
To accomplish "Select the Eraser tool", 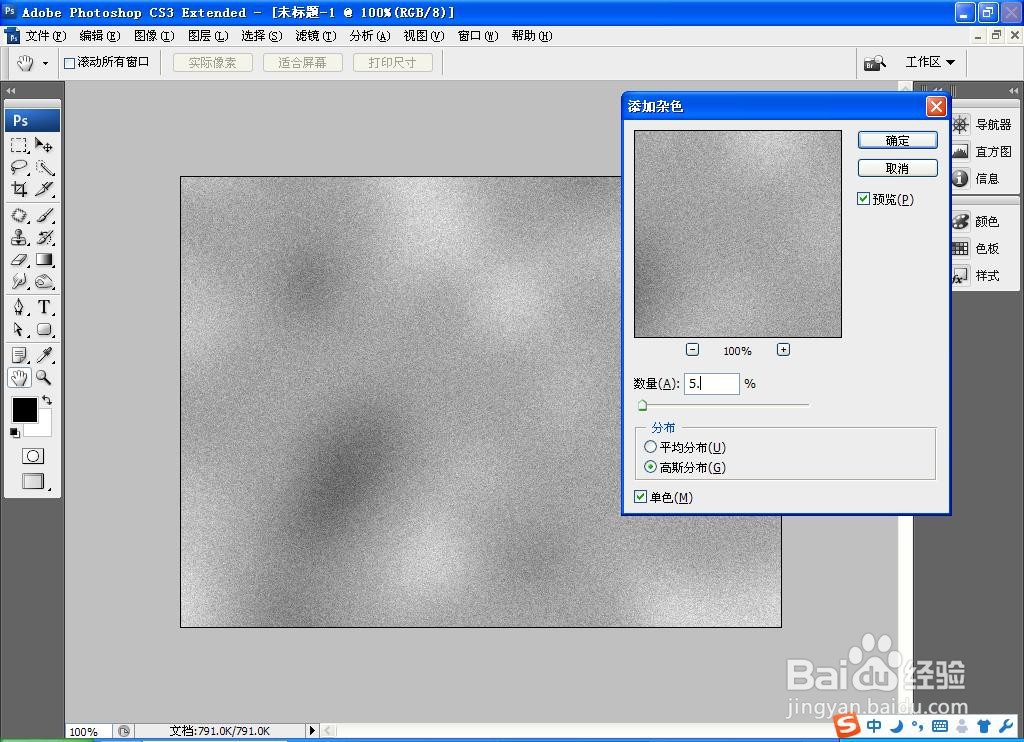I will [x=19, y=259].
